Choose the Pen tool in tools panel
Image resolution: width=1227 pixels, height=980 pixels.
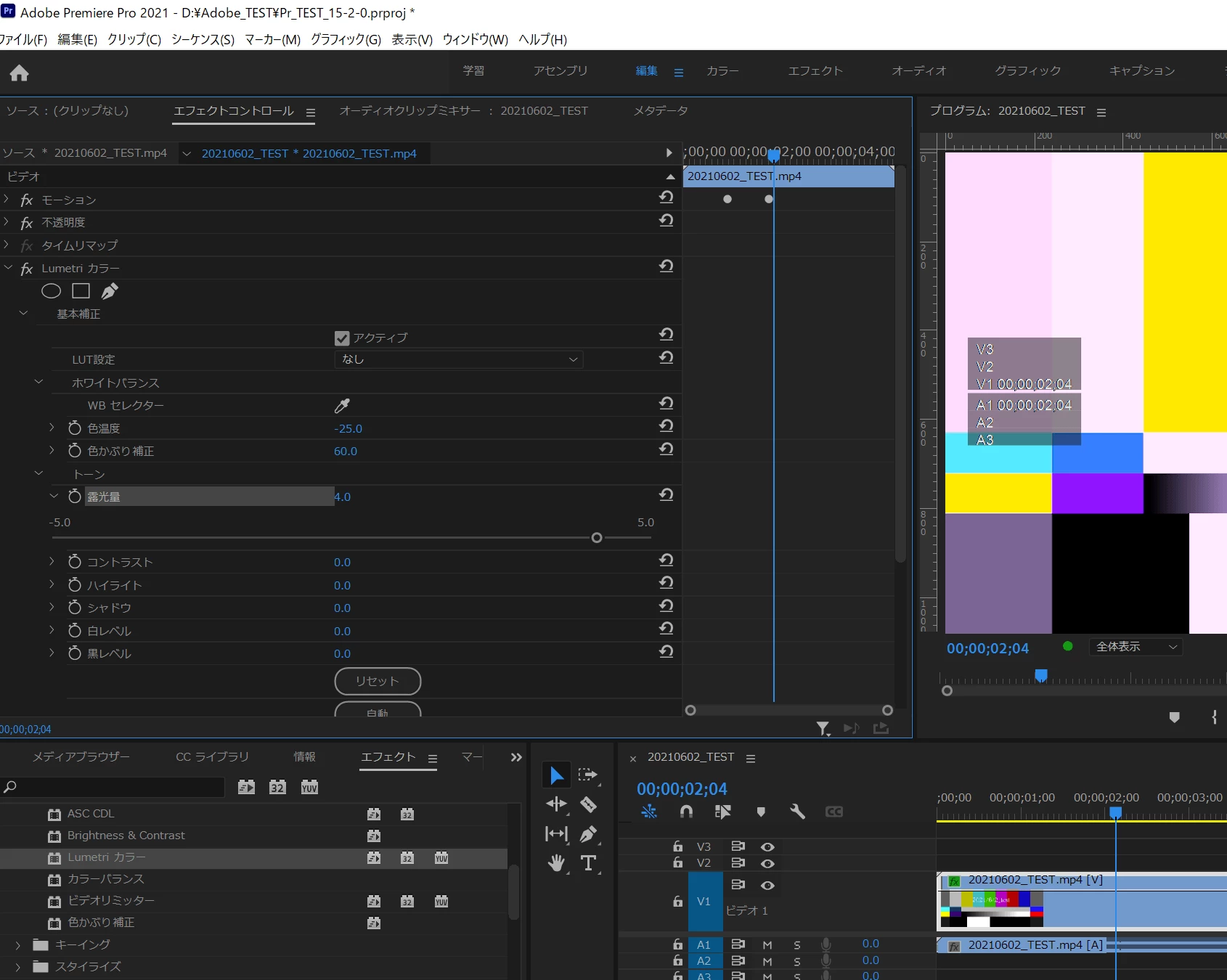(588, 834)
